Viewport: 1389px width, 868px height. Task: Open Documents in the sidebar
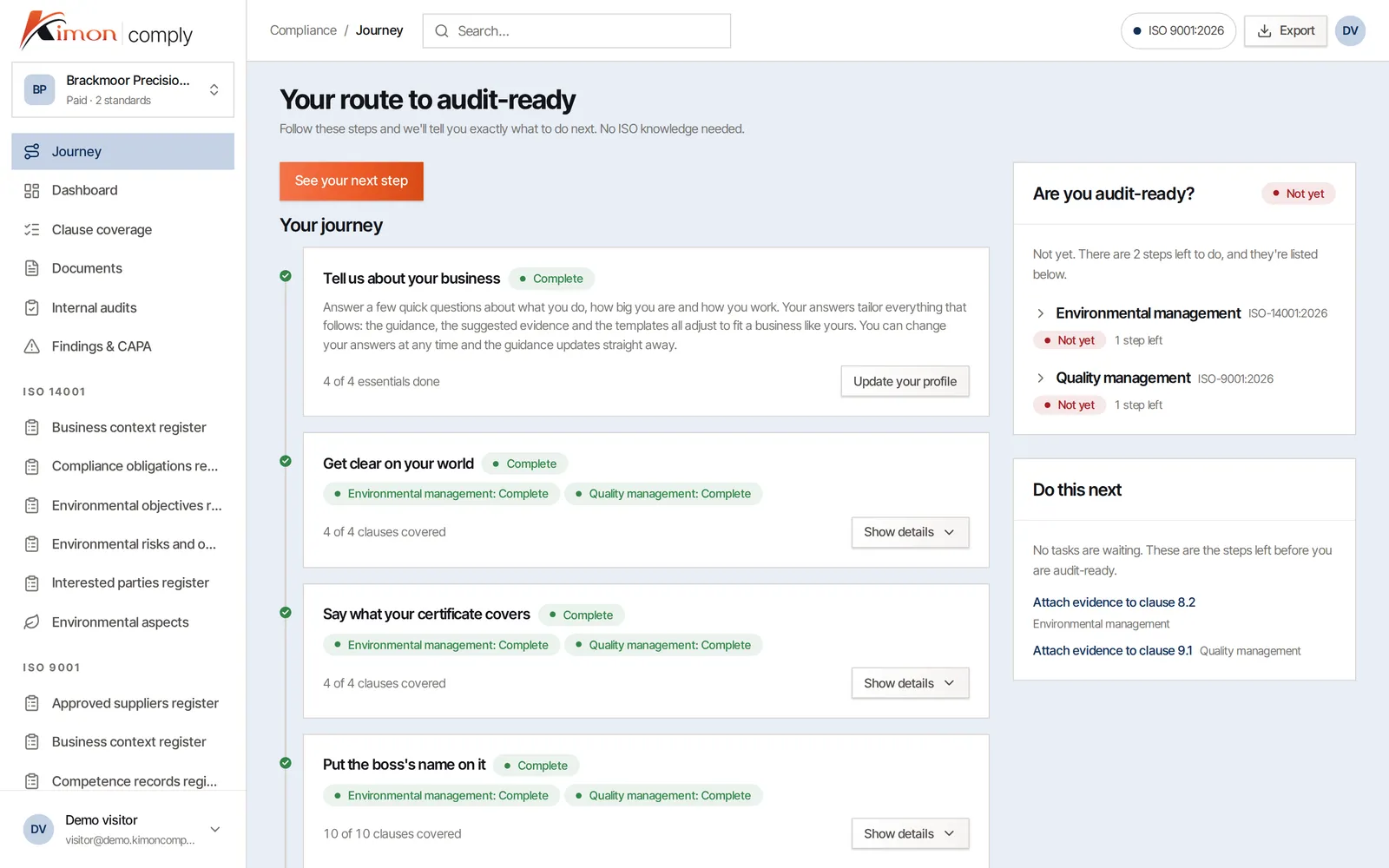tap(122, 268)
